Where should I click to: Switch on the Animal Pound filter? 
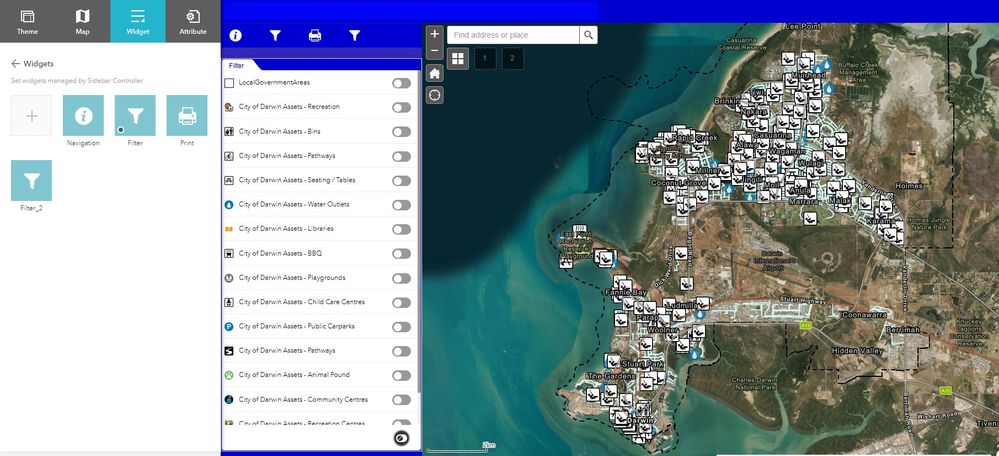[x=401, y=376]
